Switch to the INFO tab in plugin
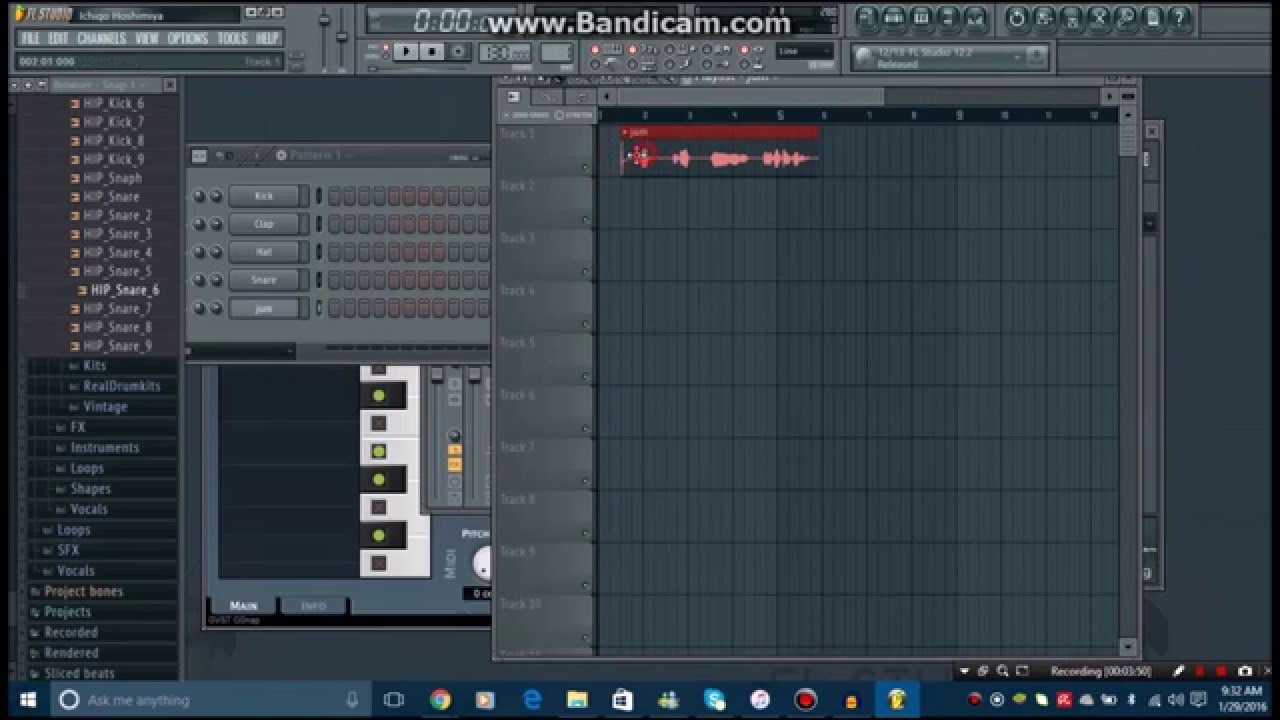Image resolution: width=1280 pixels, height=720 pixels. [314, 606]
